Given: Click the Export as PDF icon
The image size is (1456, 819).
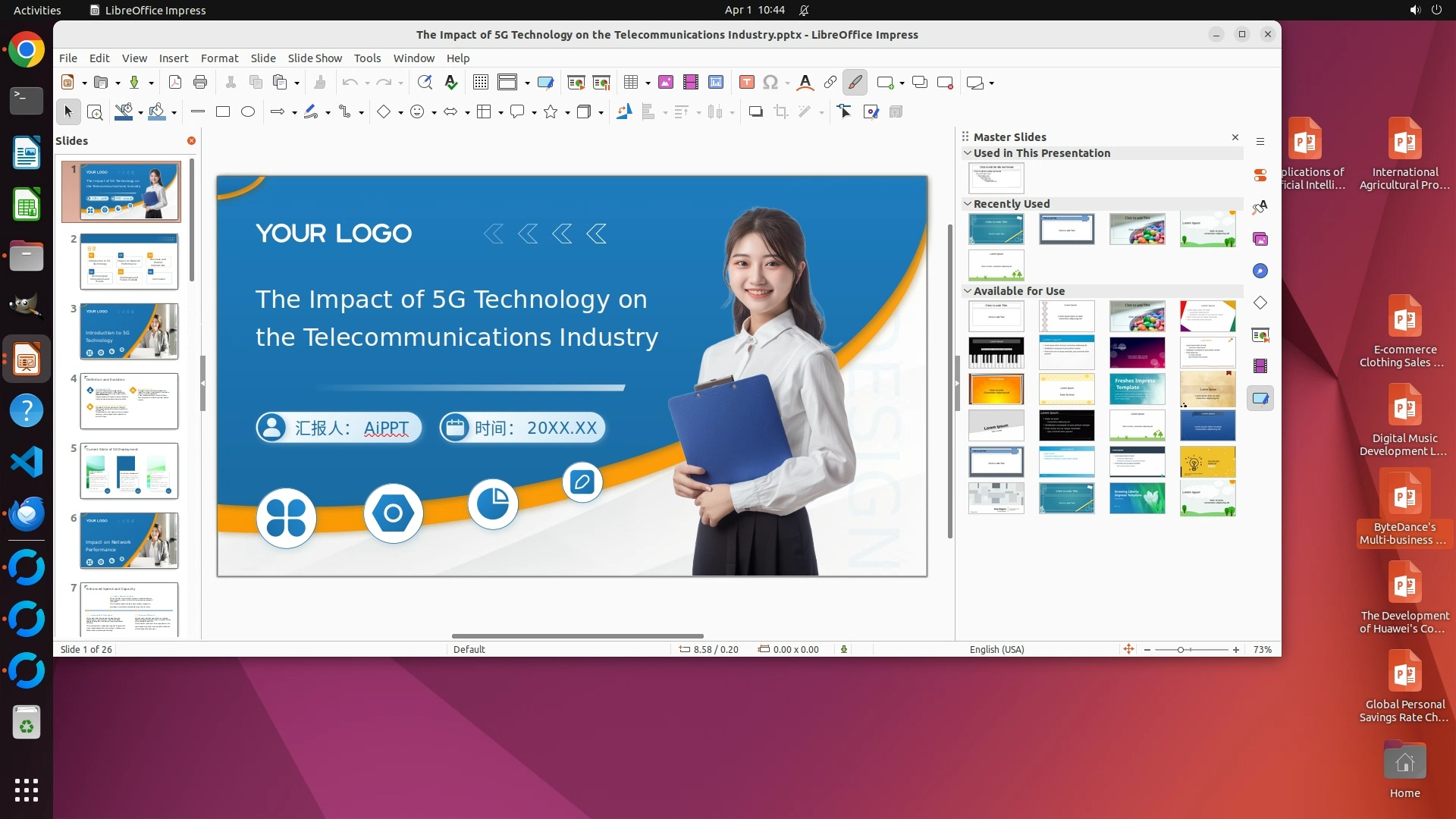Looking at the screenshot, I should pos(175,83).
